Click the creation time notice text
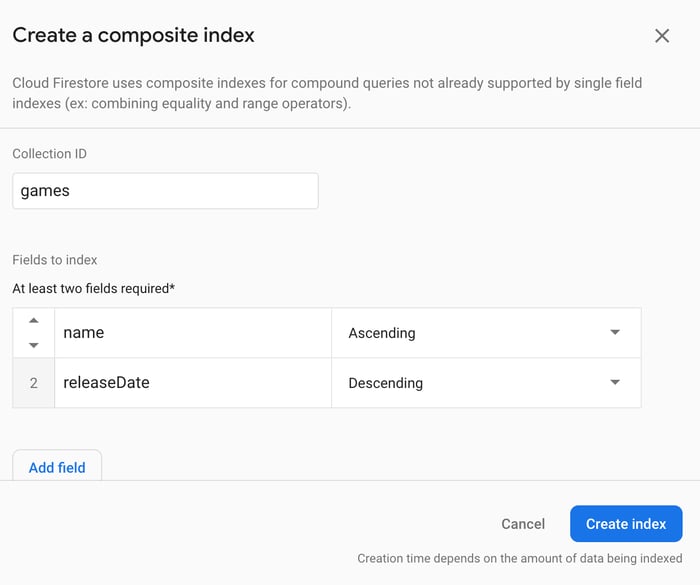This screenshot has width=700, height=585. (x=520, y=558)
